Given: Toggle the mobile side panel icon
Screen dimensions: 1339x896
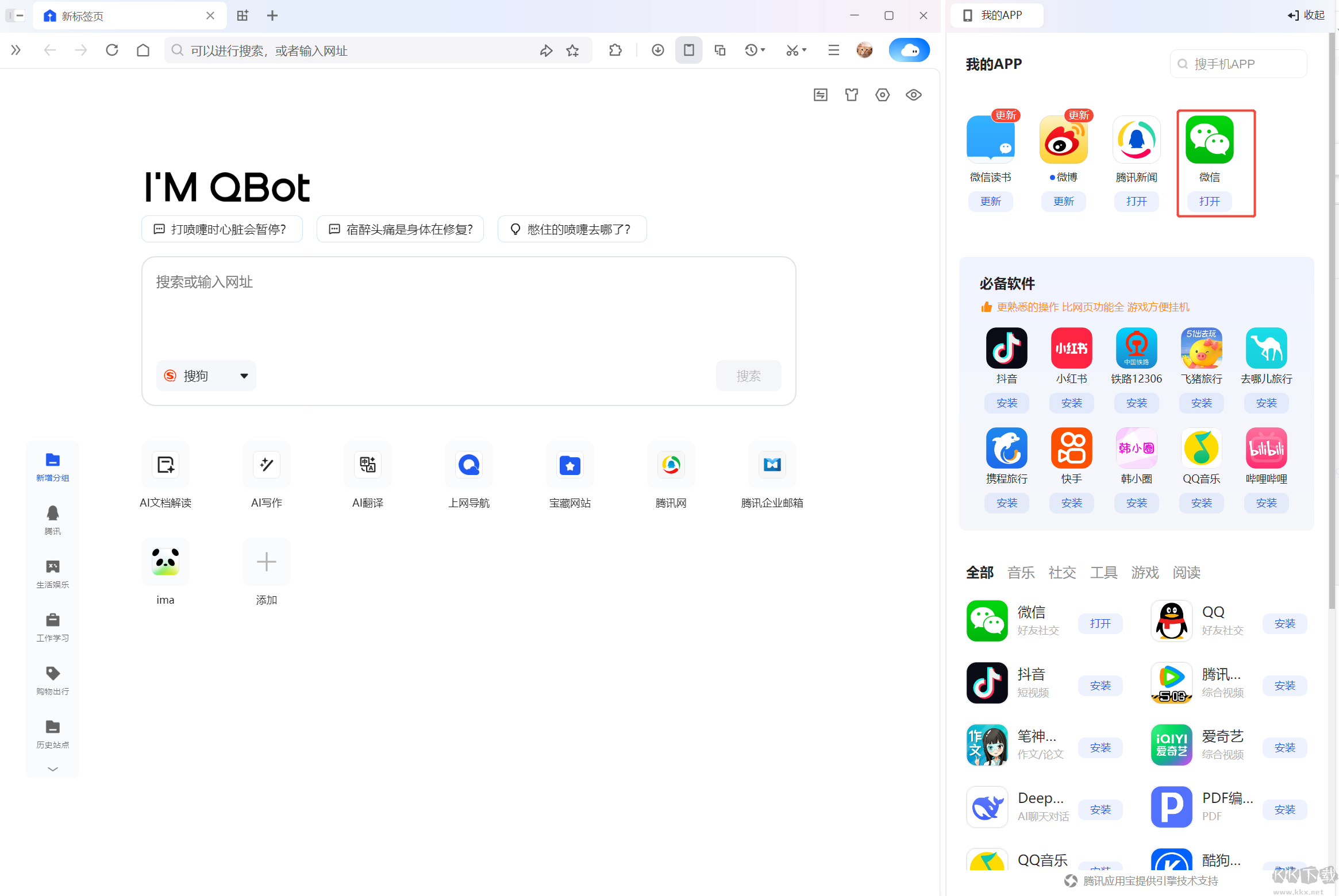Looking at the screenshot, I should [x=688, y=50].
